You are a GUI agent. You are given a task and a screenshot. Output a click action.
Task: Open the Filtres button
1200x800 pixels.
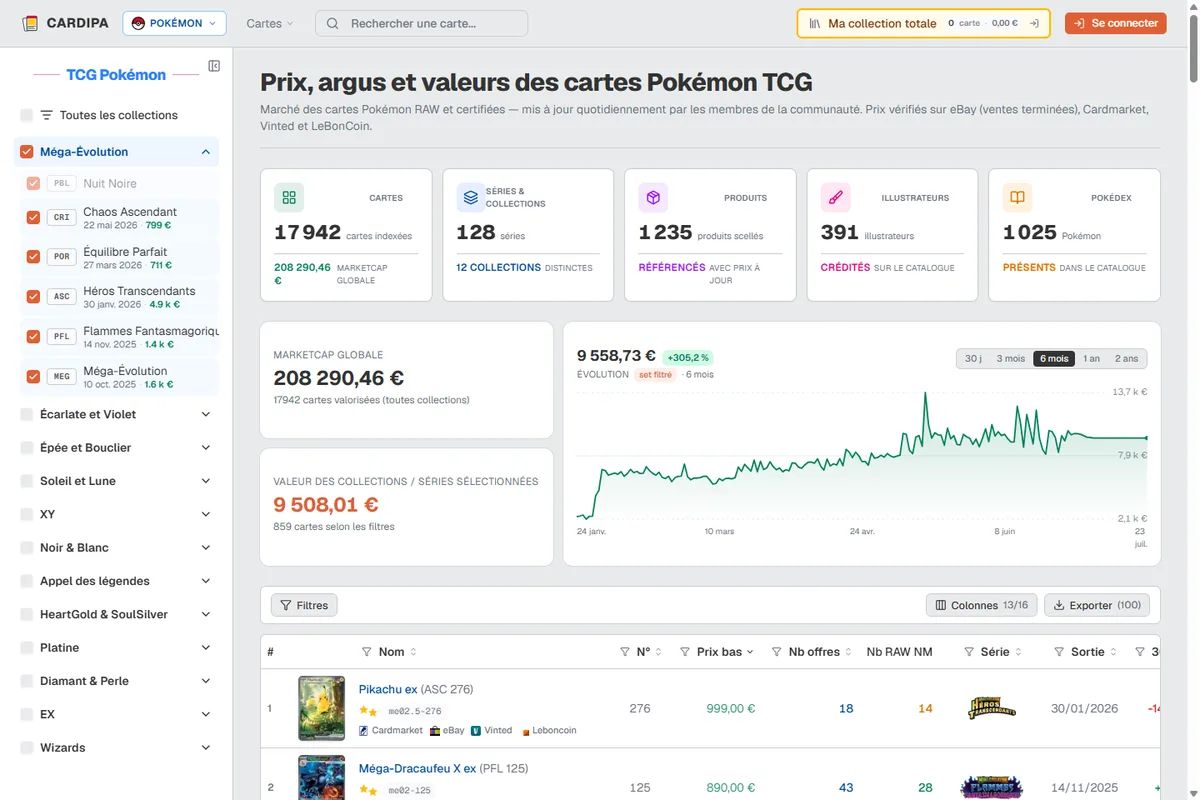pos(304,605)
